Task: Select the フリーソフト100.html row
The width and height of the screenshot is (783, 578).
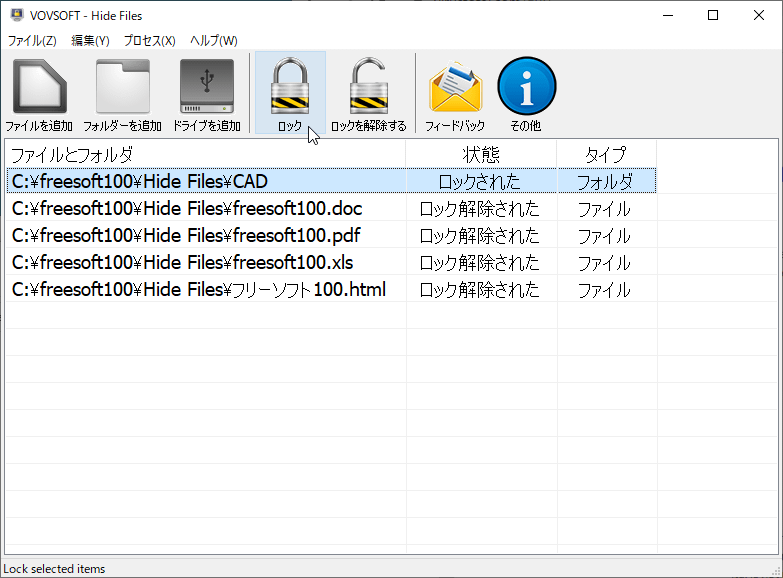Action: point(331,289)
